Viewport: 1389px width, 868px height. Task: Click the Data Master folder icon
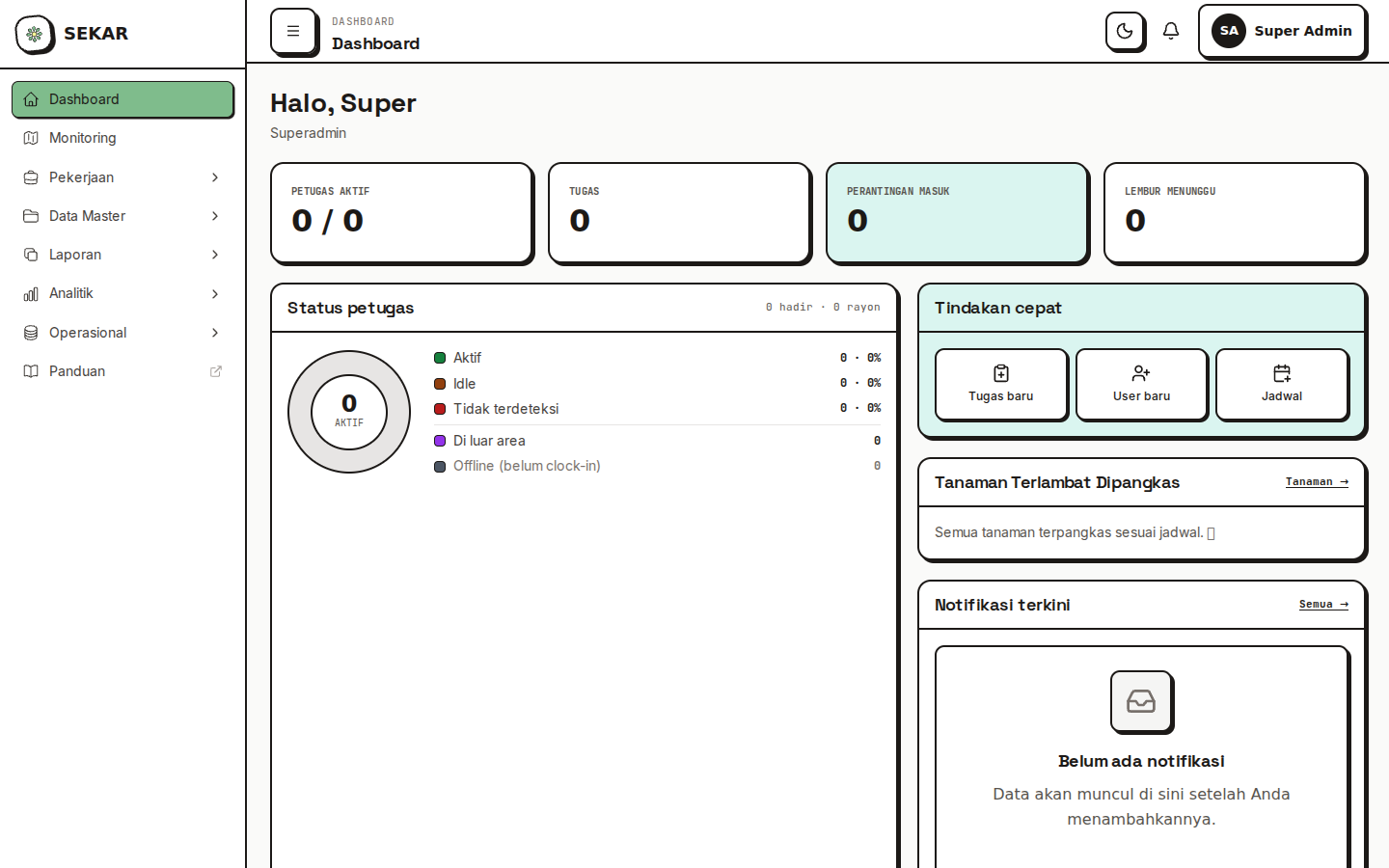click(31, 216)
